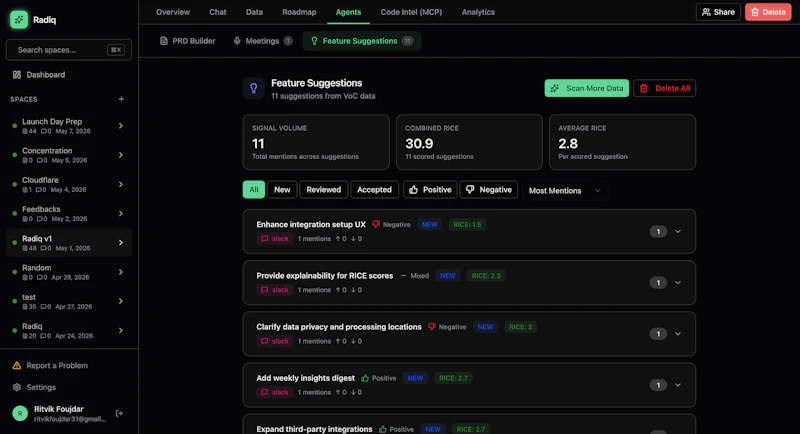Select the Radiq v1 space
Screen dimensions: 800x434
(x=68, y=243)
